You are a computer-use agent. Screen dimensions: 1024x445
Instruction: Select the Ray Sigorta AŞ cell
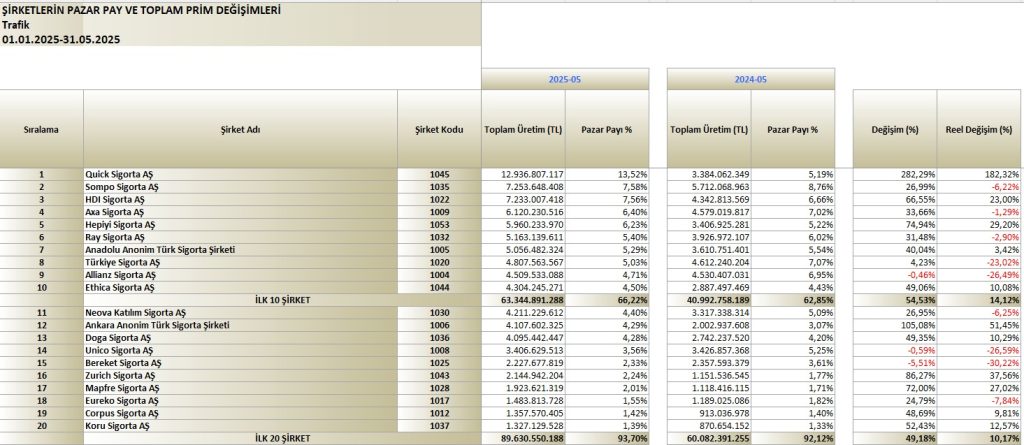240,237
